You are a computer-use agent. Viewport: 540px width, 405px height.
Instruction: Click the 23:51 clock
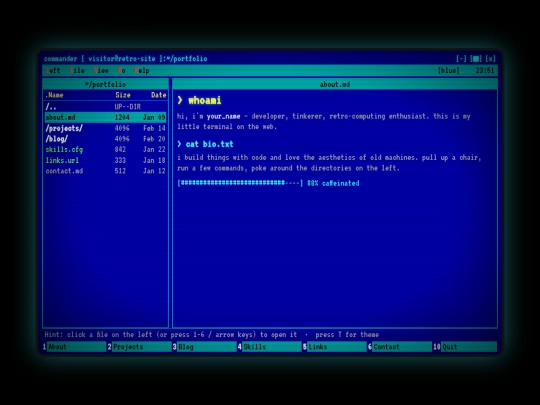tap(485, 71)
